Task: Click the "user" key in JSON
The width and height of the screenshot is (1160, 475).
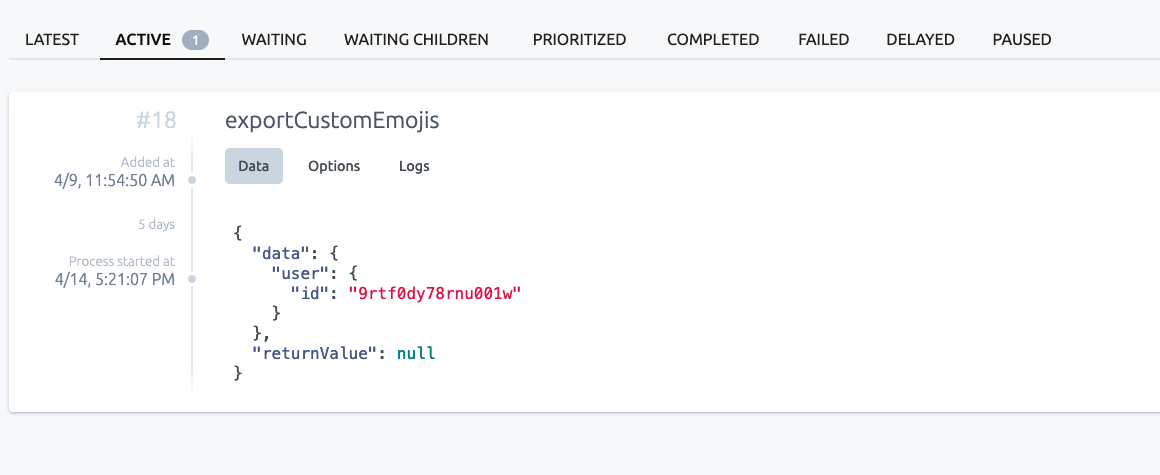Action: point(300,273)
